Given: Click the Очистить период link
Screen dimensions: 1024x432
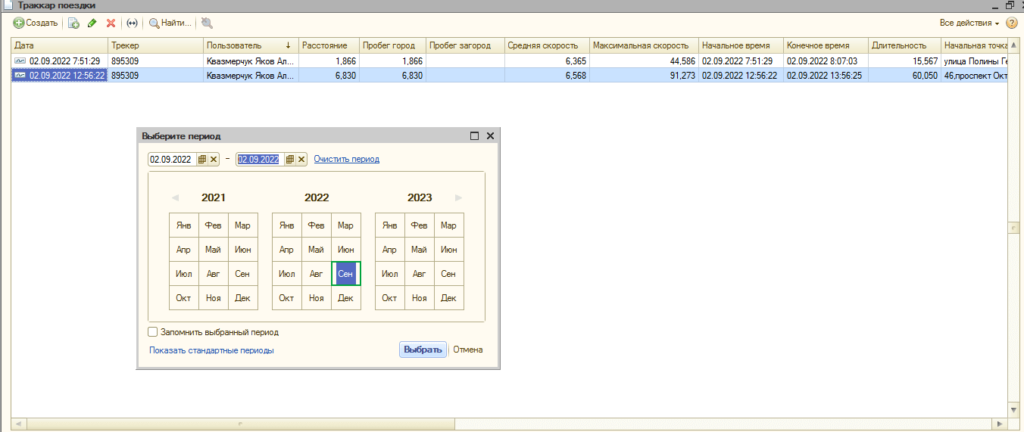Looking at the screenshot, I should tap(346, 159).
